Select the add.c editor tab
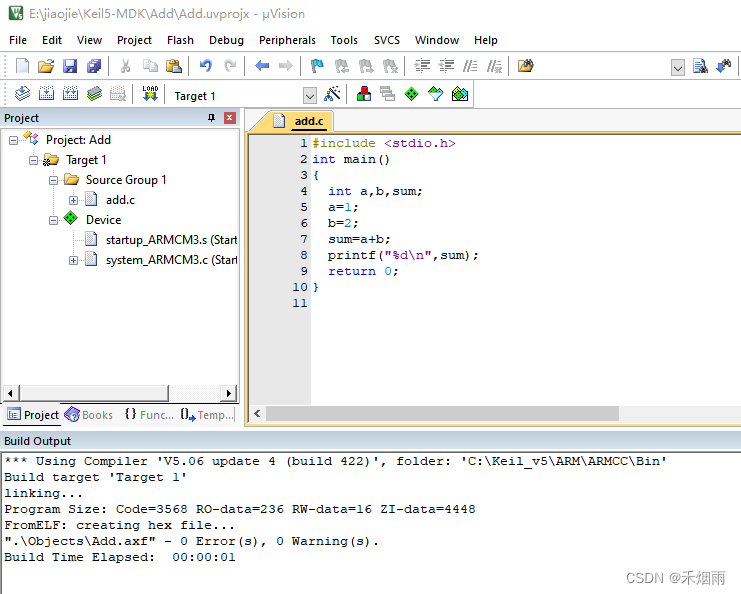 click(x=308, y=121)
